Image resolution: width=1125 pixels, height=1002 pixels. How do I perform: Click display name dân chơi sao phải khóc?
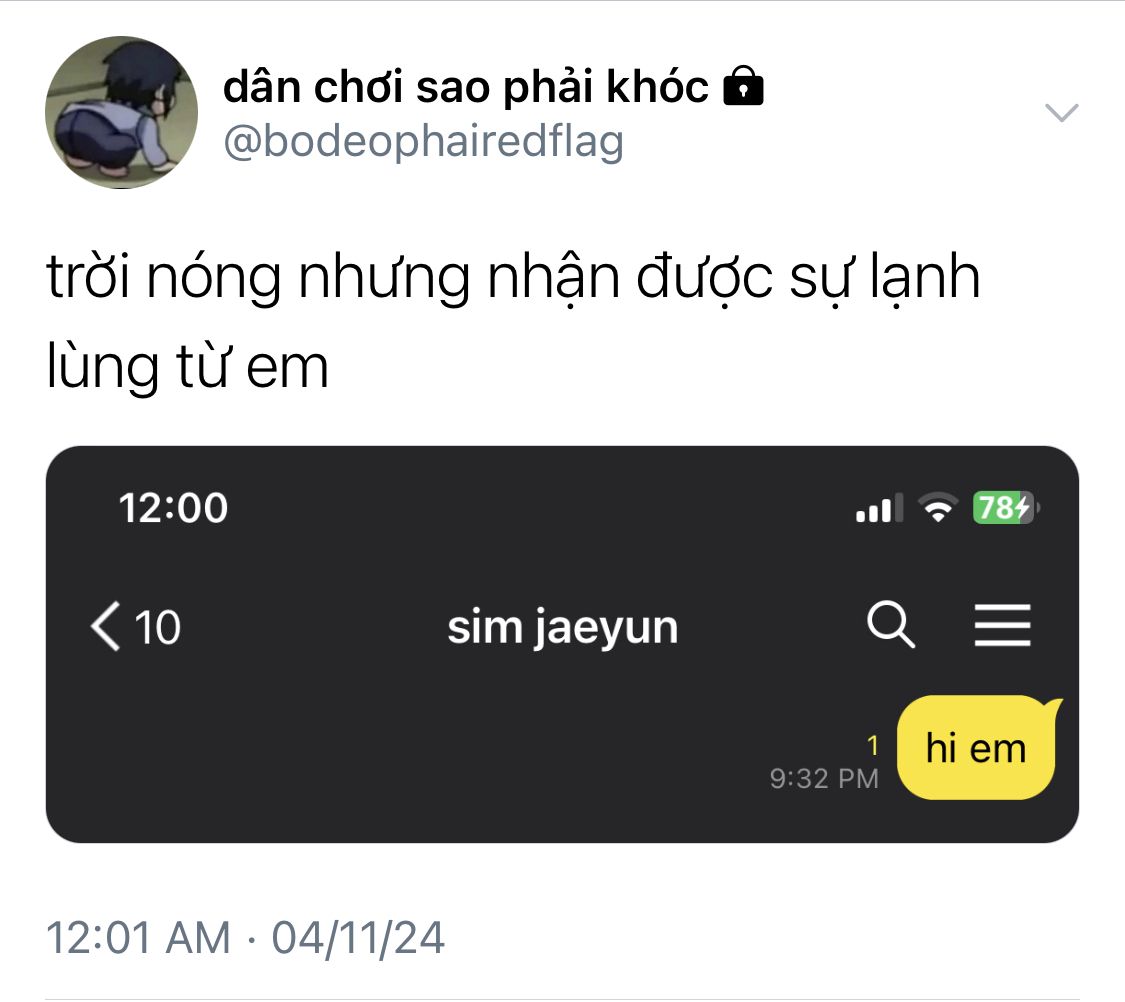click(x=466, y=87)
